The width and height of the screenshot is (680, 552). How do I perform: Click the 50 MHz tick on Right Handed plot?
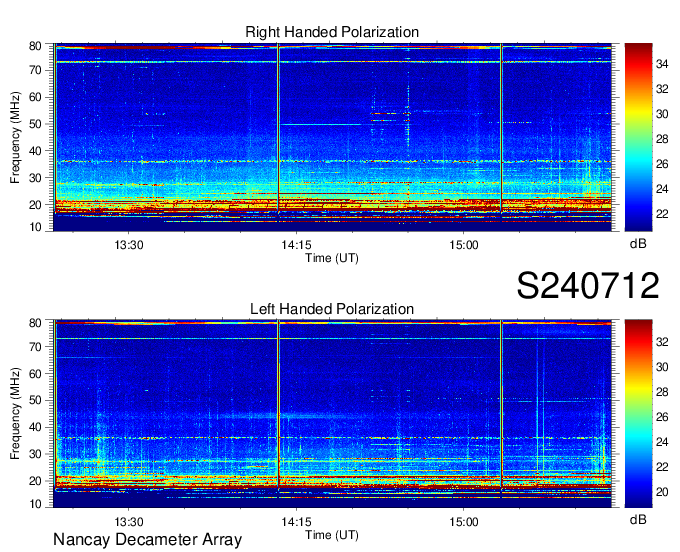coord(35,124)
